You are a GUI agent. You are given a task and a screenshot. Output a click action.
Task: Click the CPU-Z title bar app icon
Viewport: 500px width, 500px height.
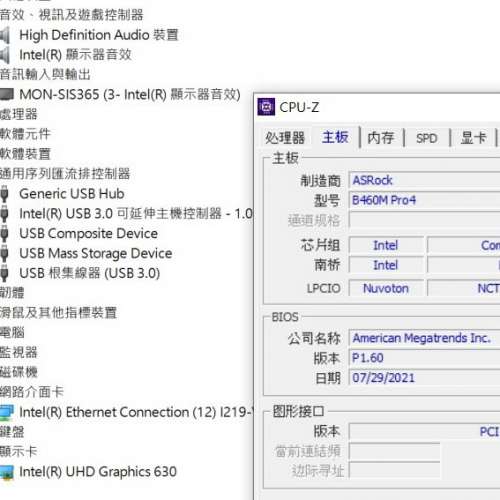tap(266, 107)
